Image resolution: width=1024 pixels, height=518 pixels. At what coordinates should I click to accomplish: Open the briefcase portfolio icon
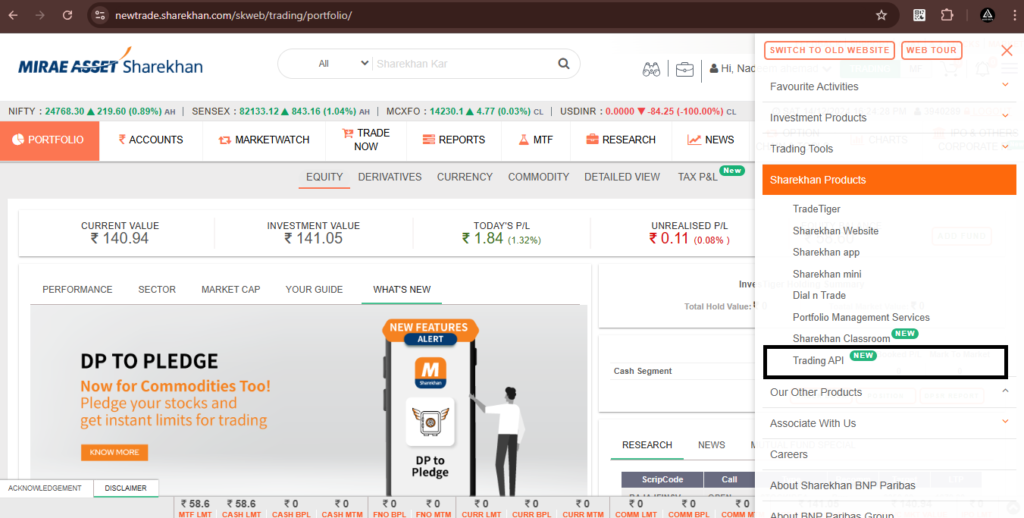point(684,69)
